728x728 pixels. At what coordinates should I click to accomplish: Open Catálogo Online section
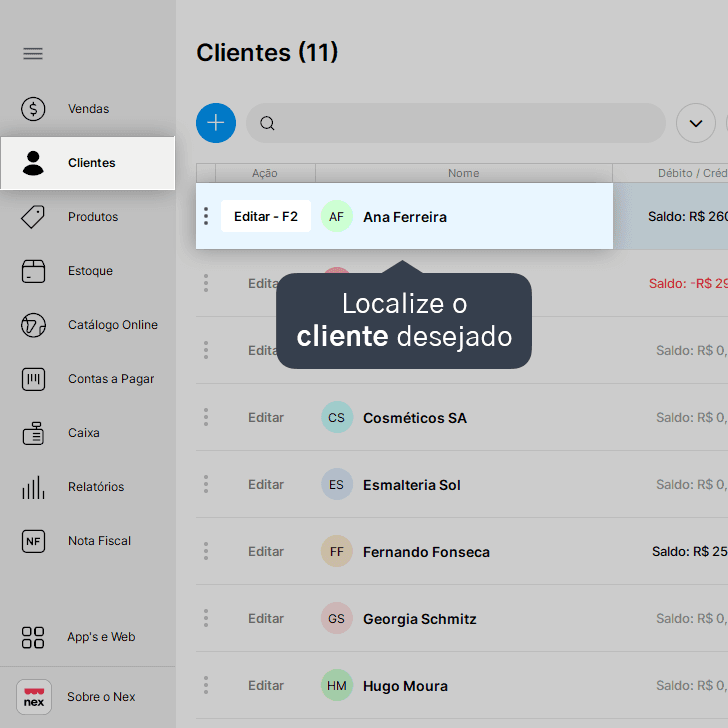coord(113,325)
